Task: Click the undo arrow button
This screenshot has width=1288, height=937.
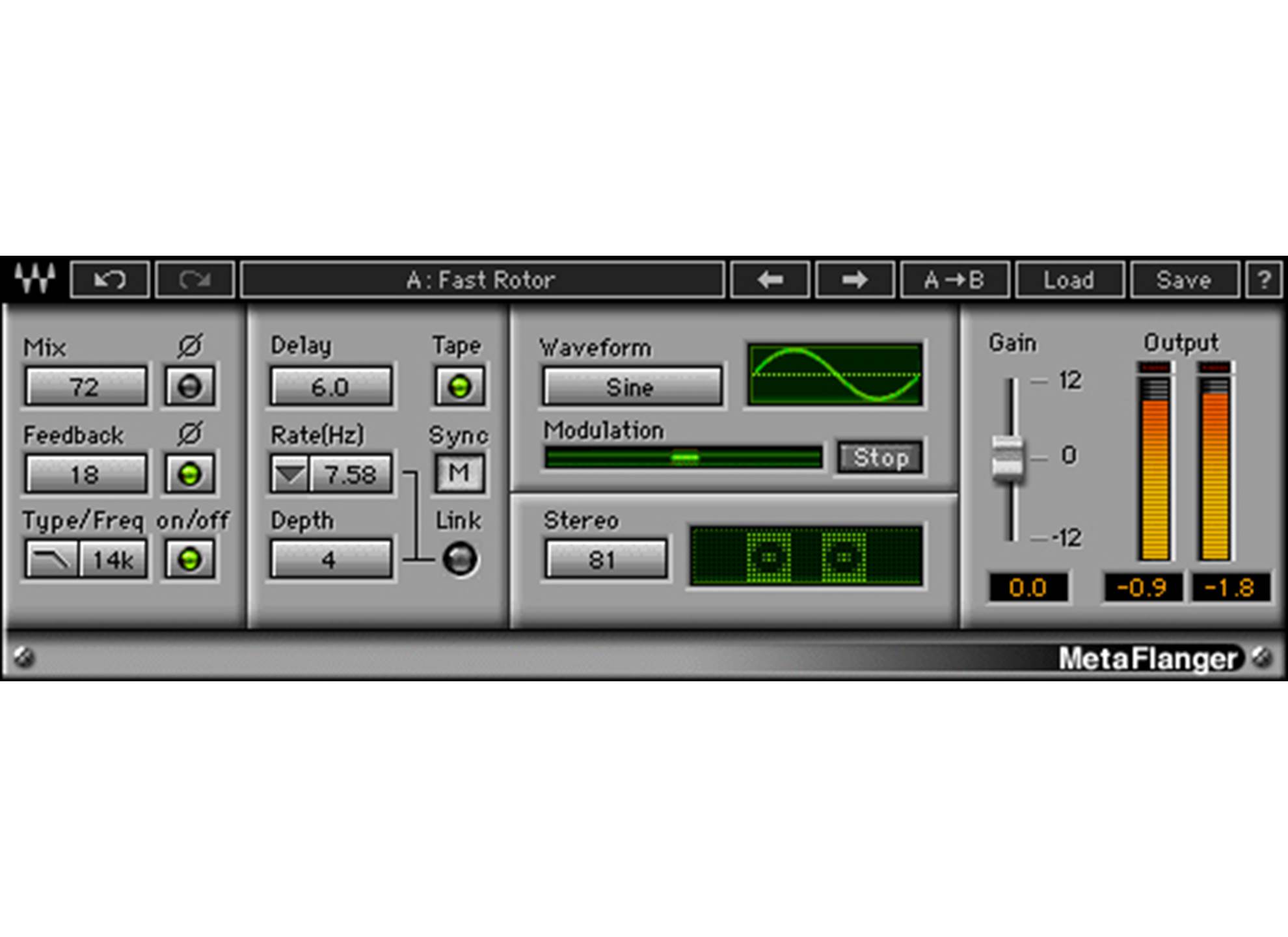Action: 110,280
